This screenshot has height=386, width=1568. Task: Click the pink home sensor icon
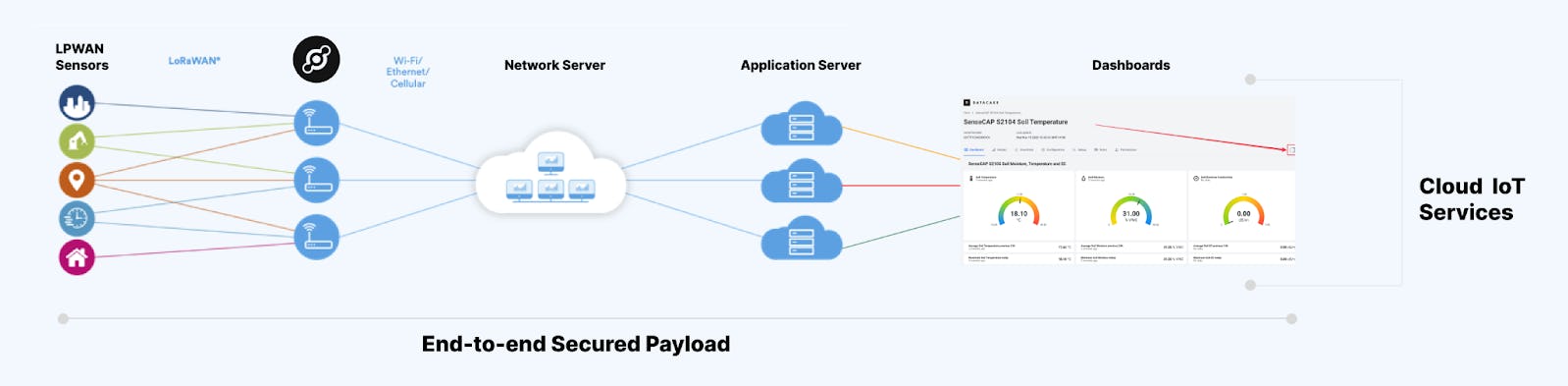point(77,257)
